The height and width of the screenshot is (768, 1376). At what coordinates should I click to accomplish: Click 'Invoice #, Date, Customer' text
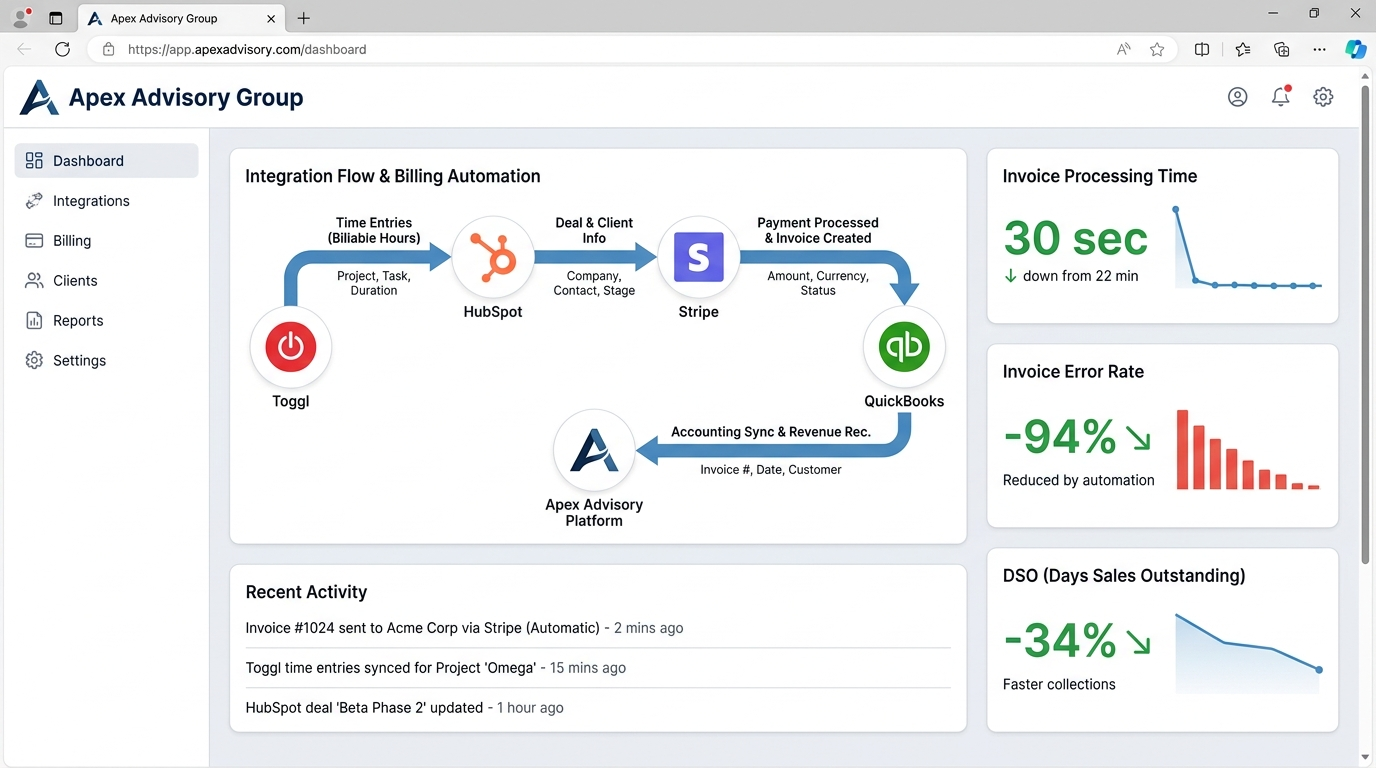[x=771, y=469]
